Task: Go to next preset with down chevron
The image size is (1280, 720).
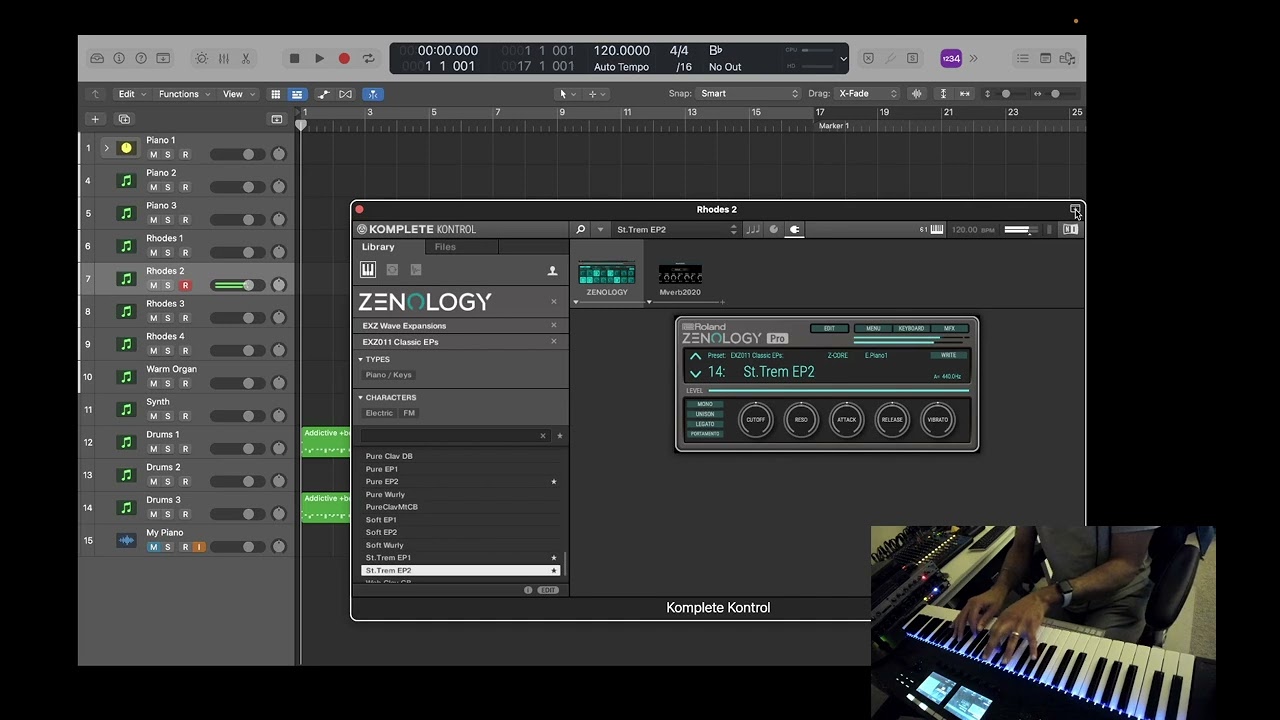Action: tap(695, 373)
